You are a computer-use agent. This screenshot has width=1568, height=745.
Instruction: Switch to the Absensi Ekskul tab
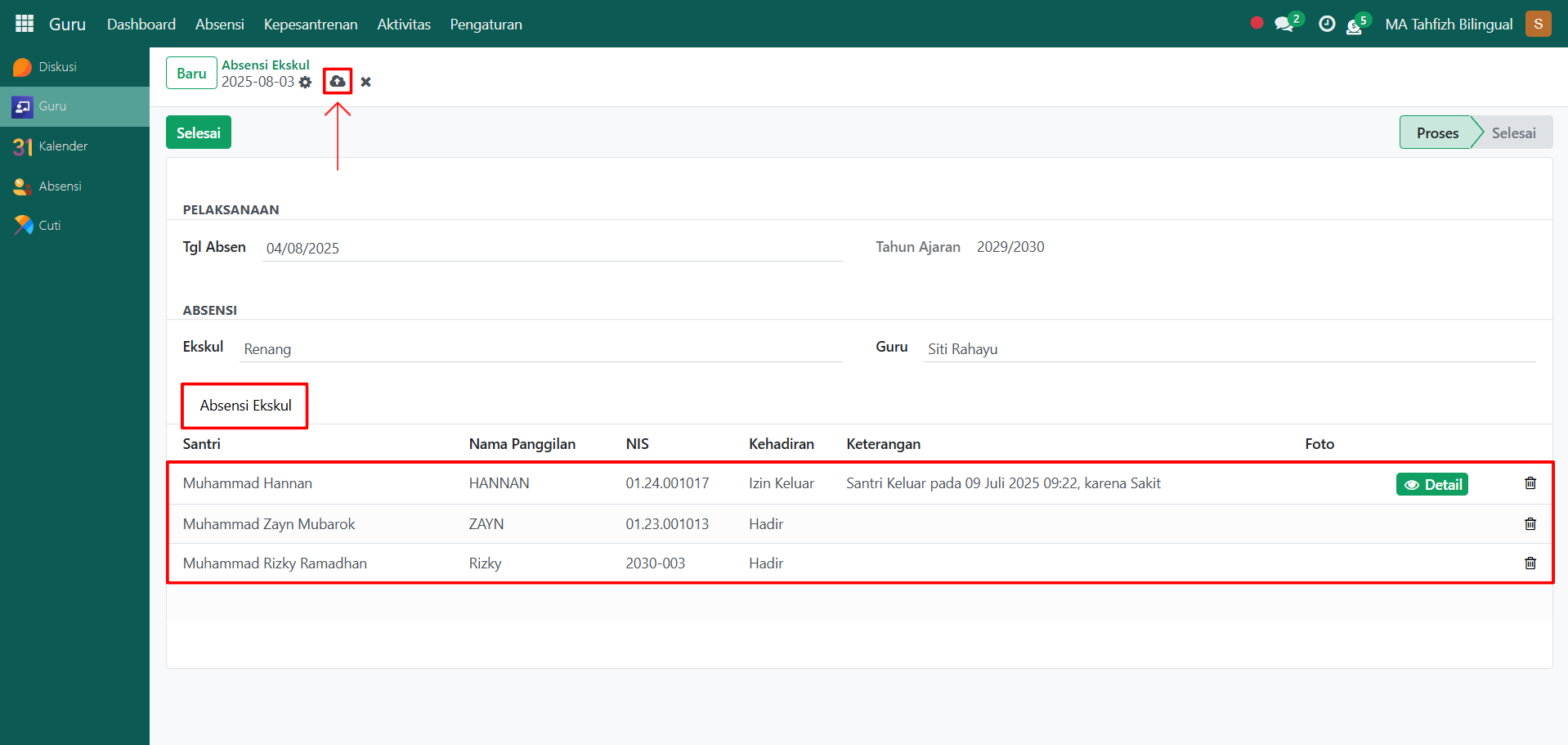click(x=245, y=406)
